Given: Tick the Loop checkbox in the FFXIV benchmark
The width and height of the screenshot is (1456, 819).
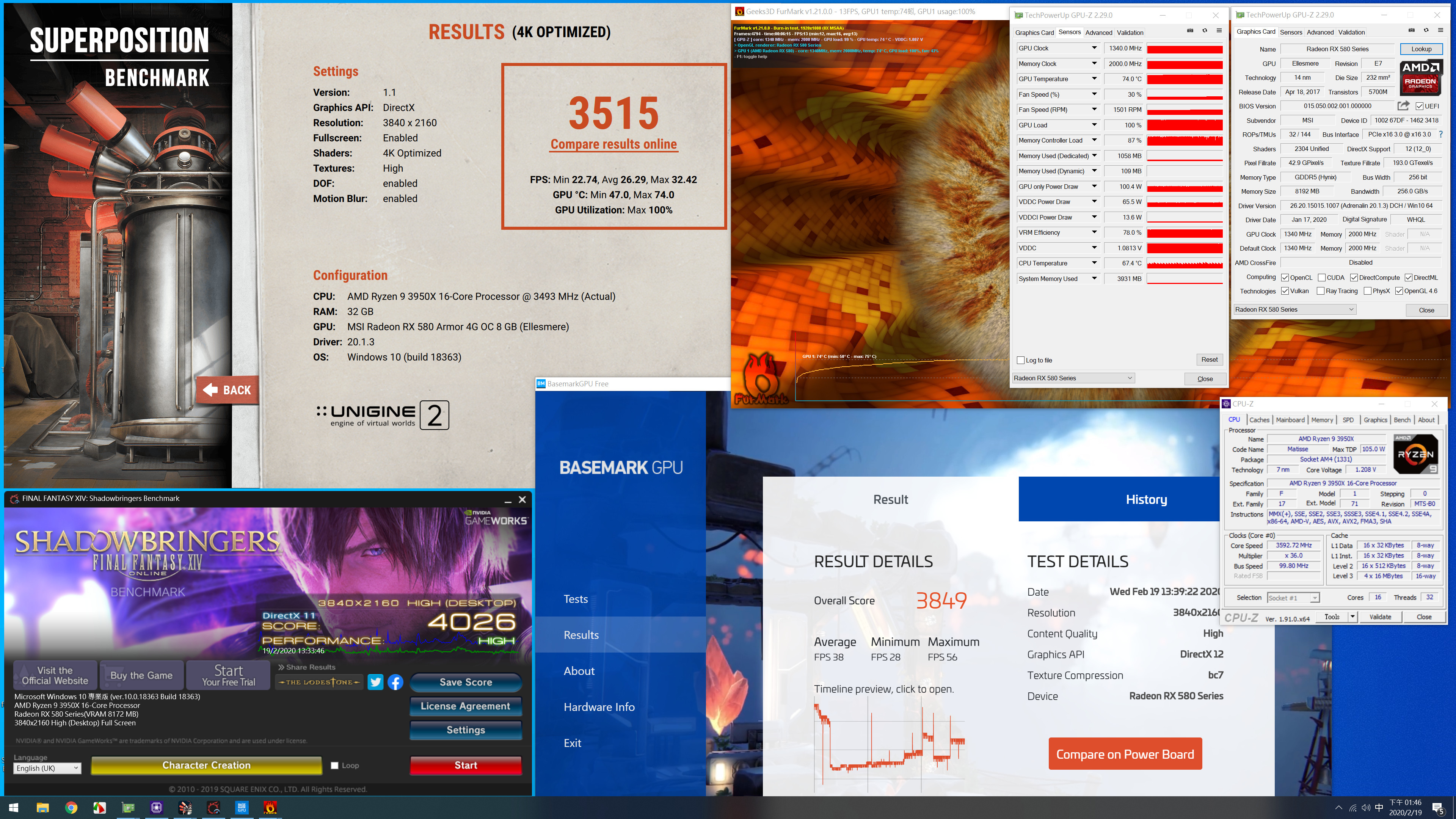Looking at the screenshot, I should coord(334,765).
